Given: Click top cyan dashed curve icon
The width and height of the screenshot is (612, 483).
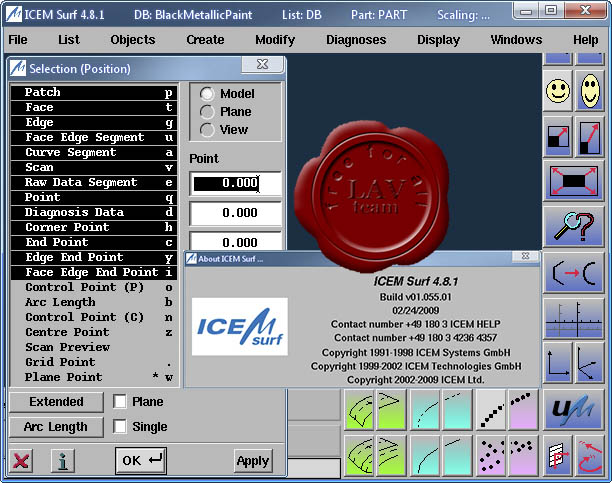Looking at the screenshot, I should point(426,410).
